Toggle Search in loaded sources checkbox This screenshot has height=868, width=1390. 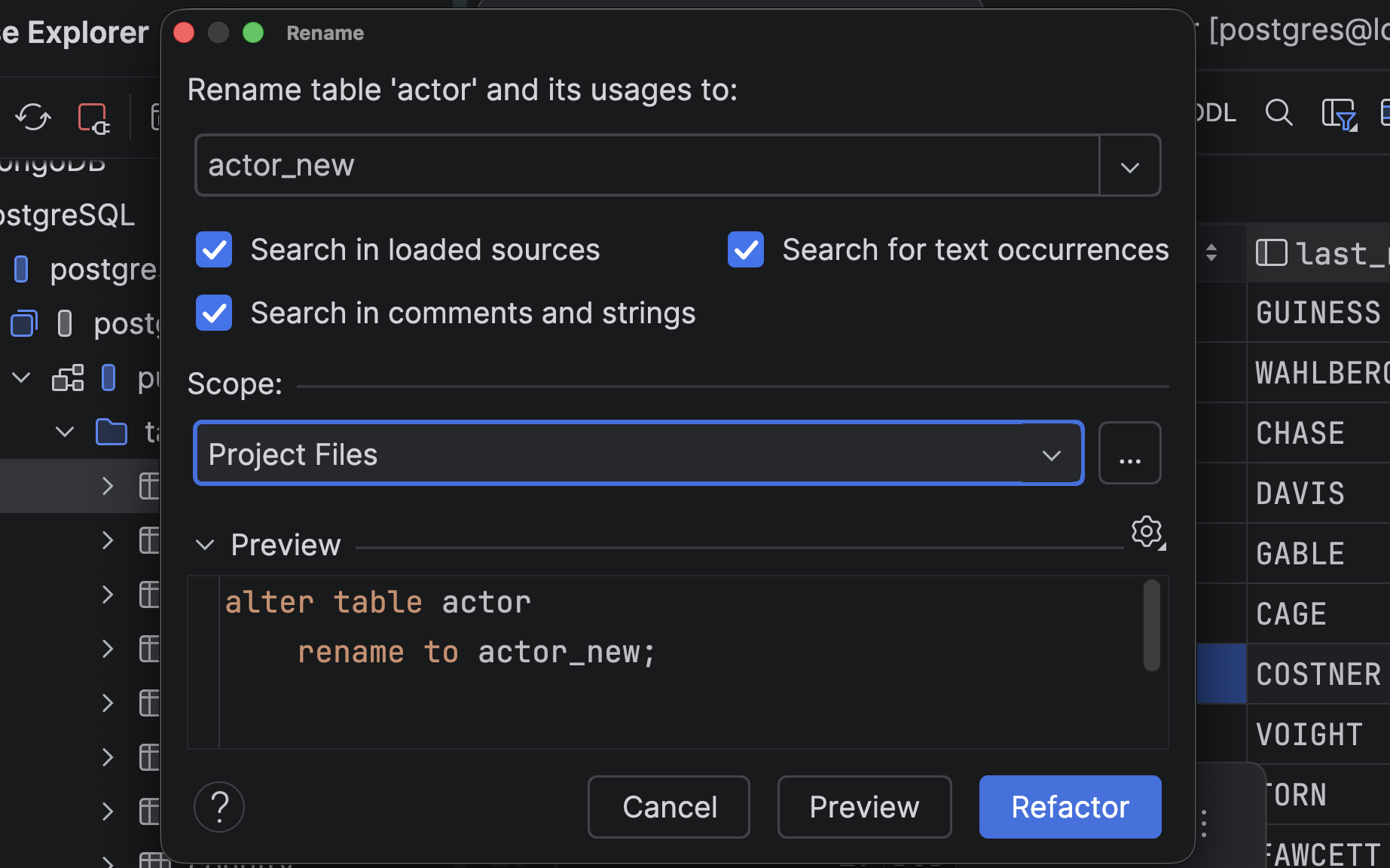pyautogui.click(x=214, y=249)
